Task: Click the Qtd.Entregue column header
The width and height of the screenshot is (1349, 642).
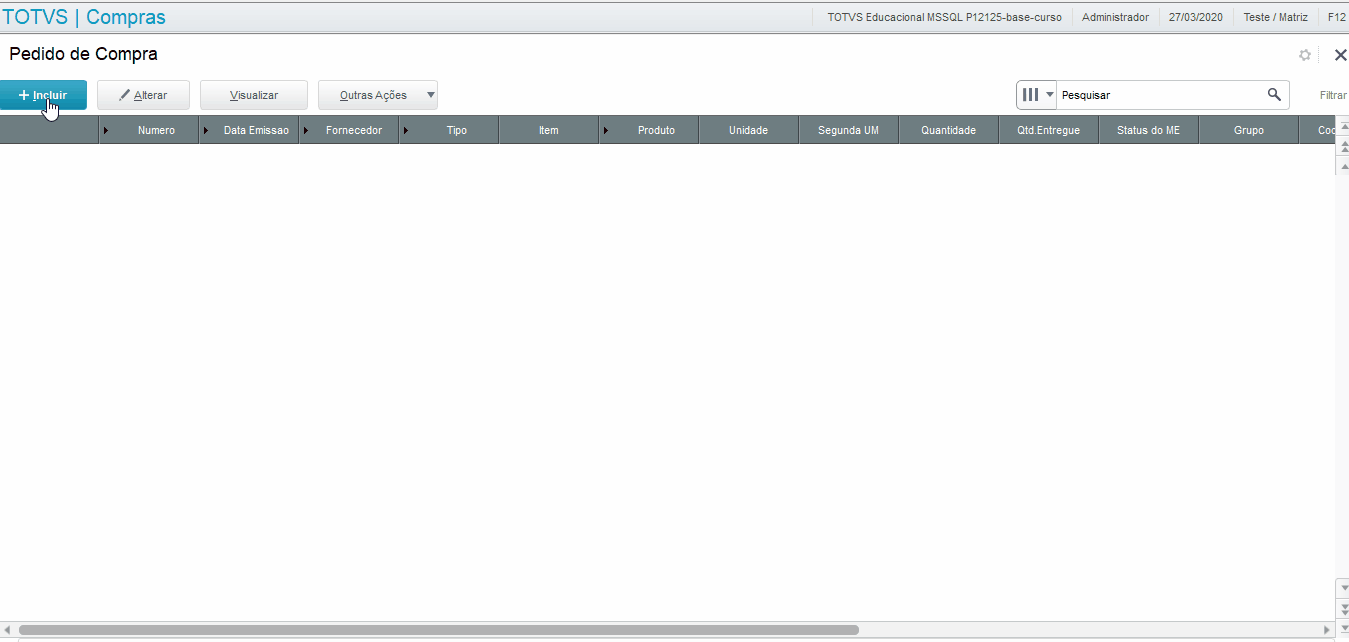Action: 1048,130
